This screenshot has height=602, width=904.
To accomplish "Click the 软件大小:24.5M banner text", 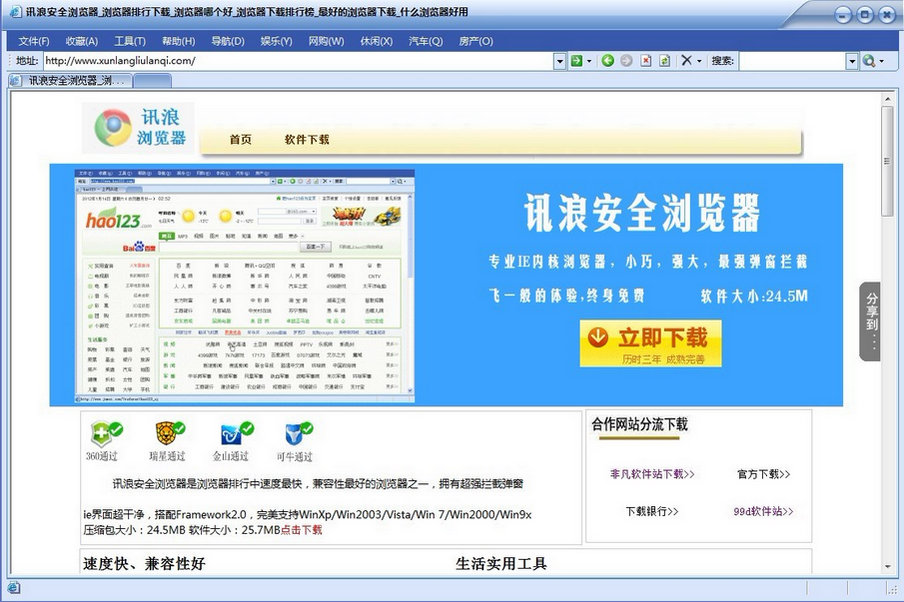I will [x=754, y=296].
